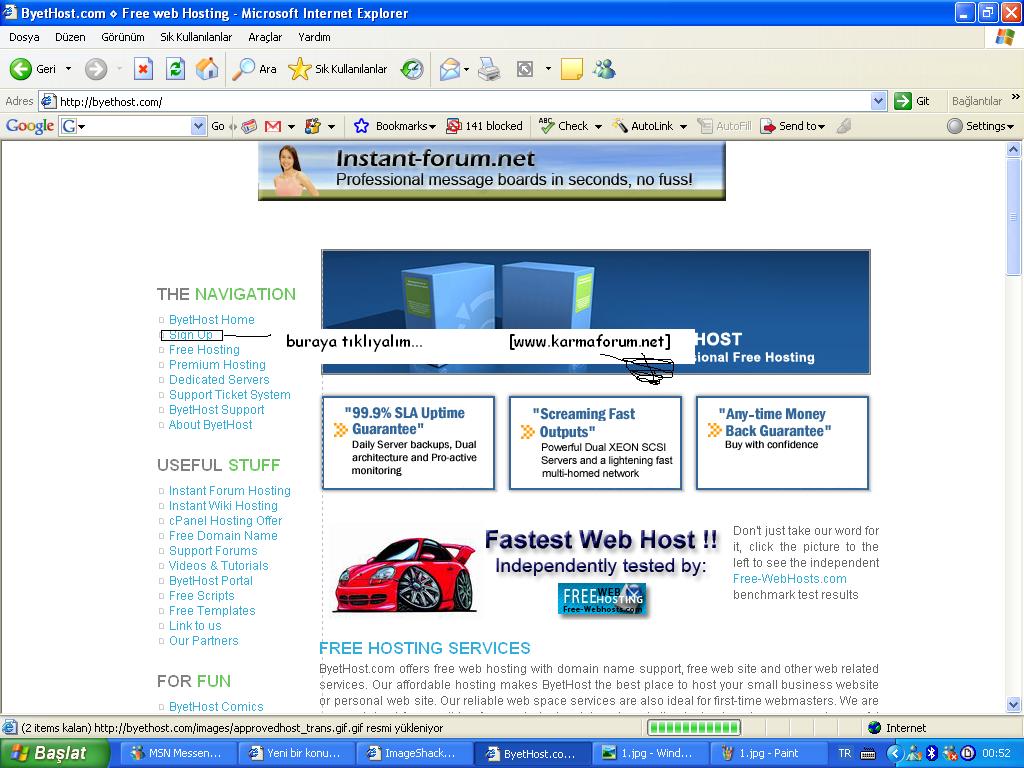Image resolution: width=1024 pixels, height=768 pixels.
Task: Click the Bluetooth tray icon
Action: coord(932,753)
